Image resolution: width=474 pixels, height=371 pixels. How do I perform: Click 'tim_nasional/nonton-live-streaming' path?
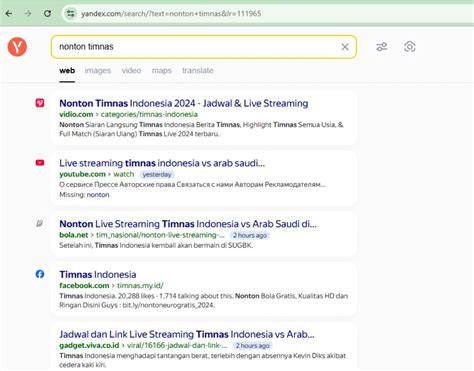tap(160, 235)
